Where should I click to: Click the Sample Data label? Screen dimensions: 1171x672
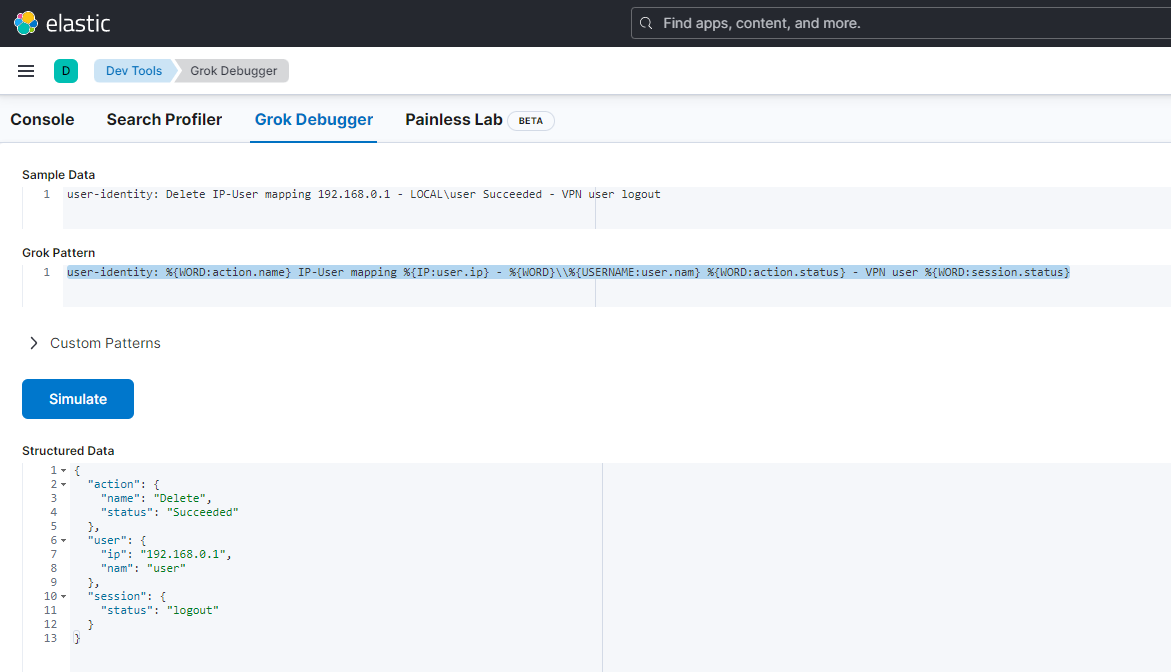coord(58,175)
